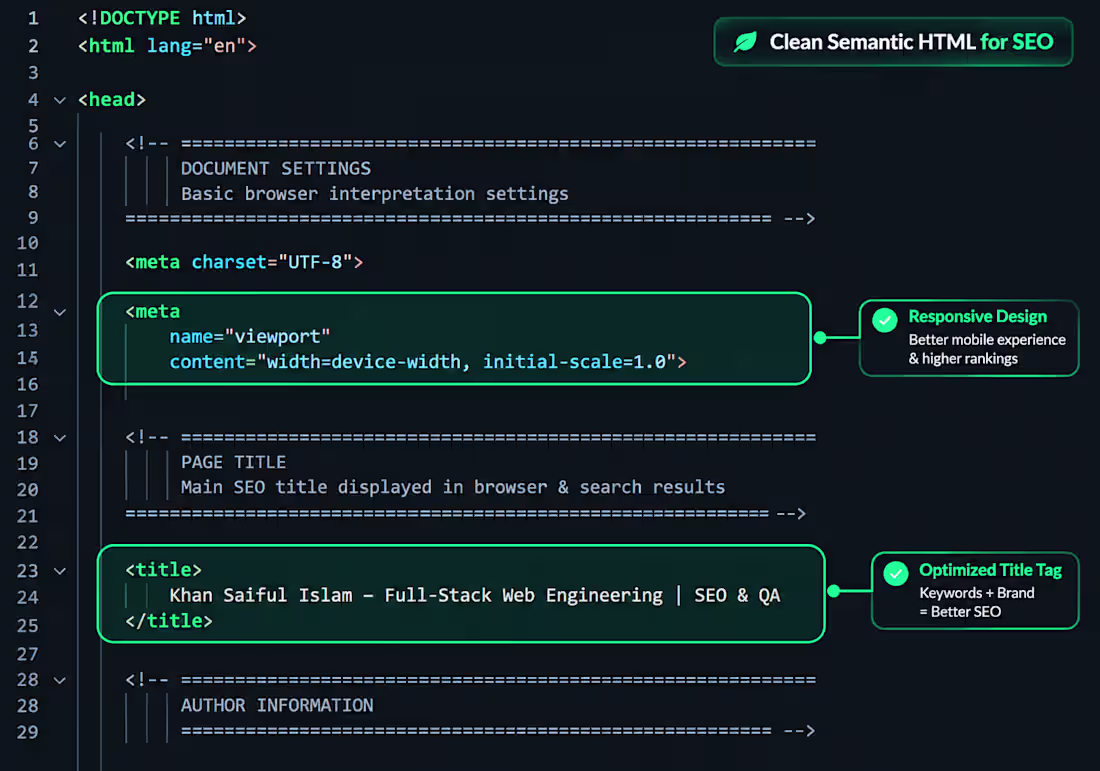Click the checkmark icon next to Responsive Design

[x=885, y=321]
